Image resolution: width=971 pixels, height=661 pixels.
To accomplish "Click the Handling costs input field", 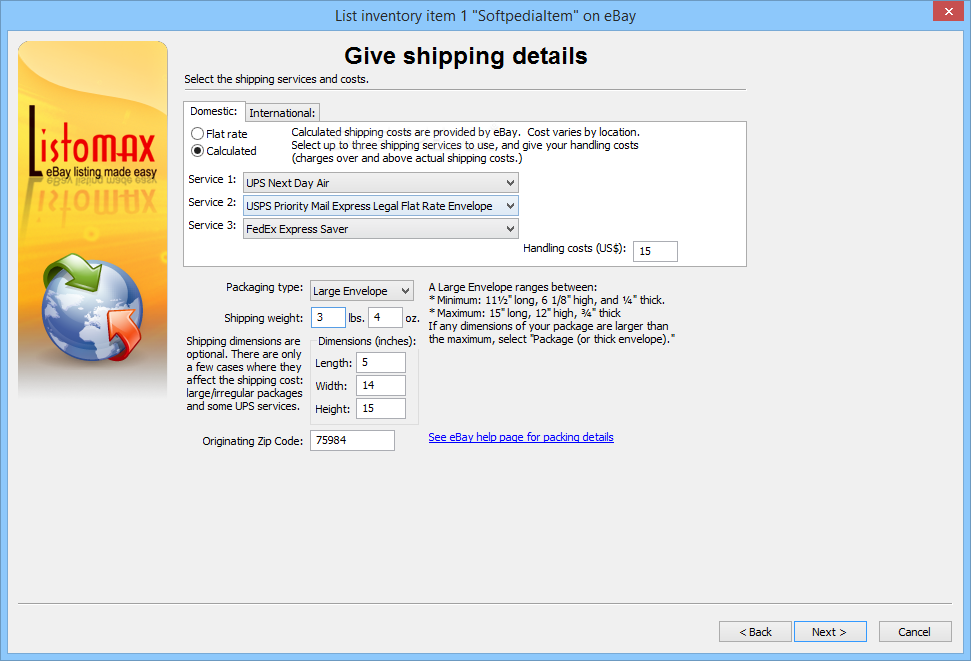I will pos(655,251).
